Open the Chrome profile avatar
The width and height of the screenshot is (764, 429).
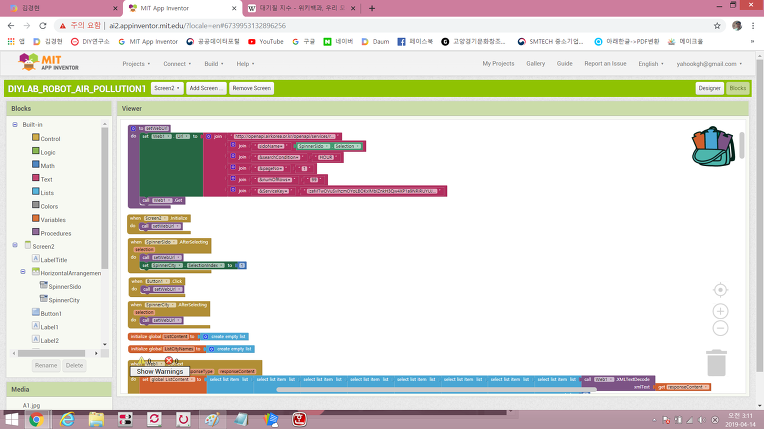pyautogui.click(x=737, y=26)
